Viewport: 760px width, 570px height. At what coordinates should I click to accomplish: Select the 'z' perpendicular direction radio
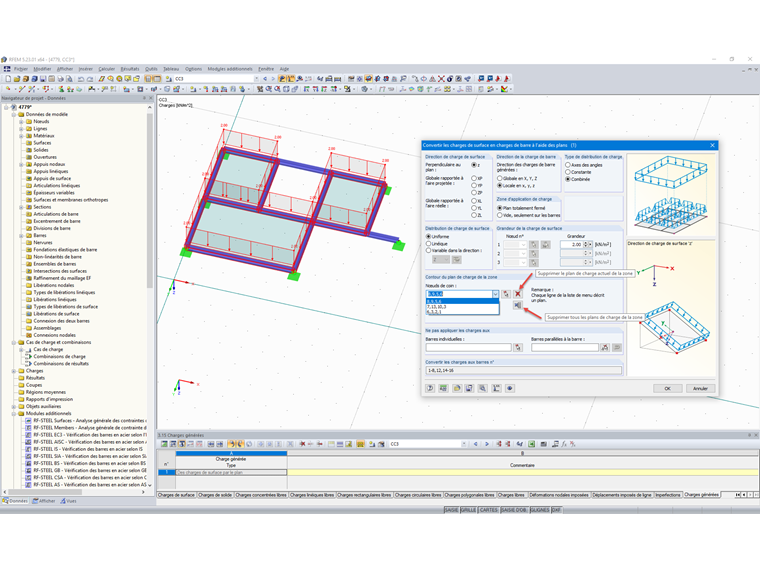click(x=474, y=165)
